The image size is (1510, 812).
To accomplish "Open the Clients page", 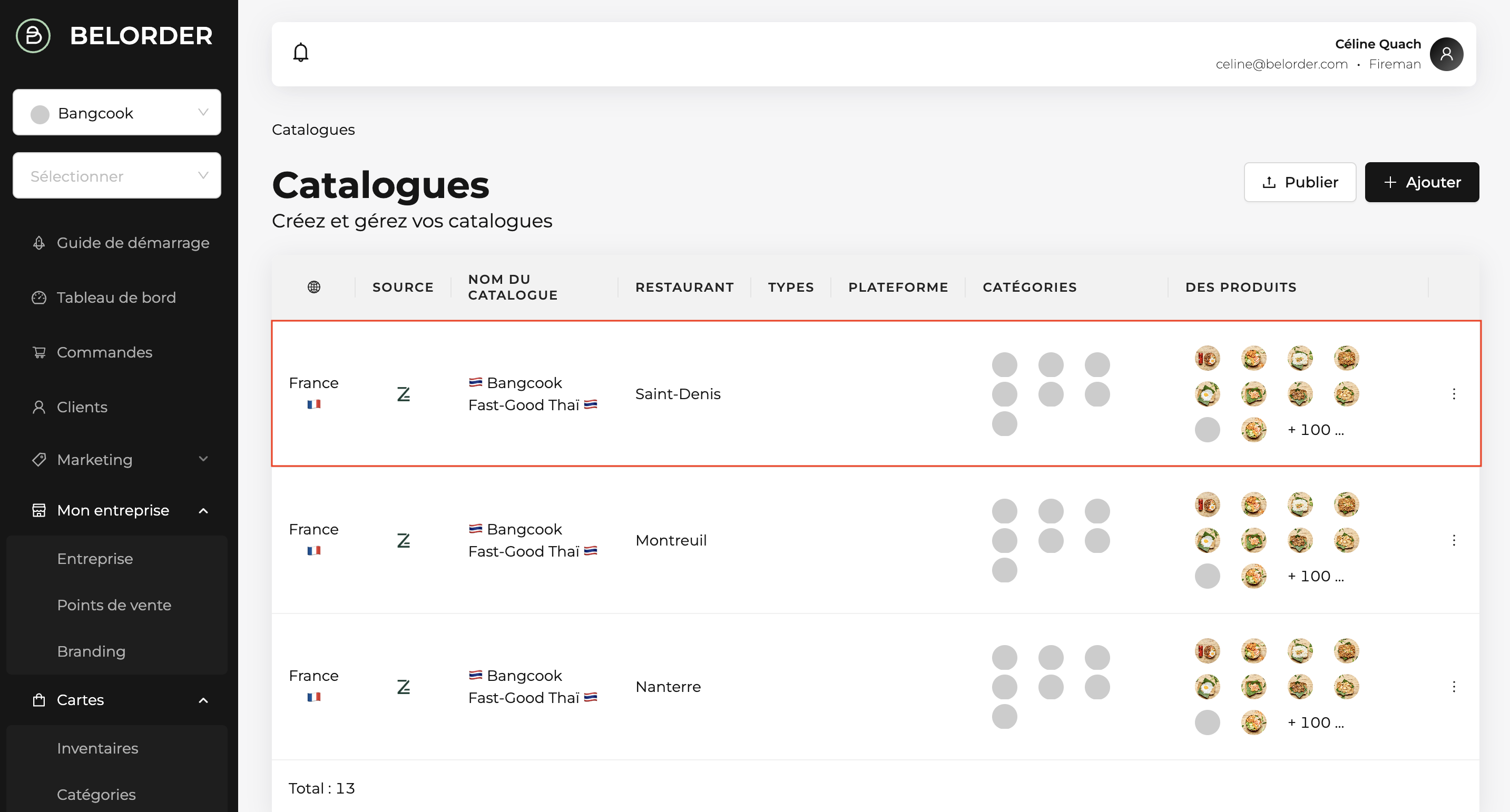I will point(82,407).
